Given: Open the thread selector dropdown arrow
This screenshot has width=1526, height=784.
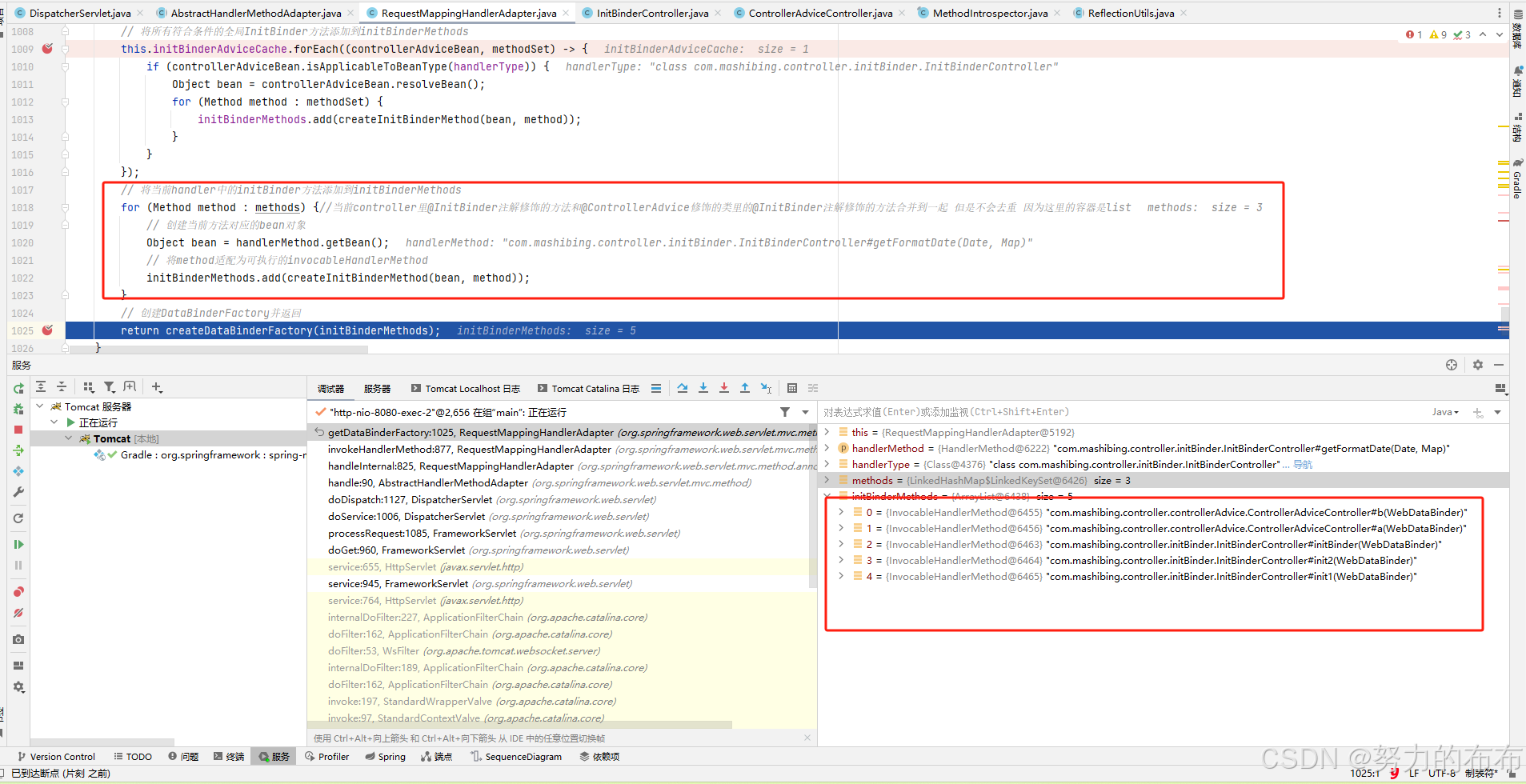Looking at the screenshot, I should coord(805,412).
